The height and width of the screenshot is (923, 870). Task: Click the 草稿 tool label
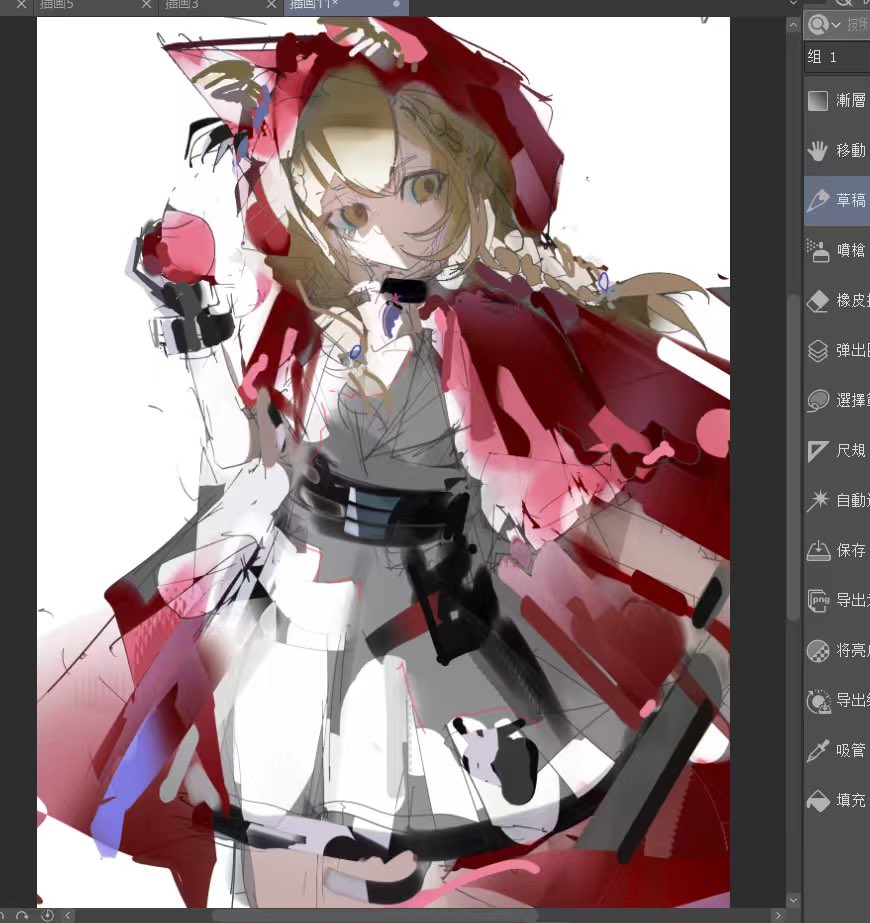coord(851,201)
